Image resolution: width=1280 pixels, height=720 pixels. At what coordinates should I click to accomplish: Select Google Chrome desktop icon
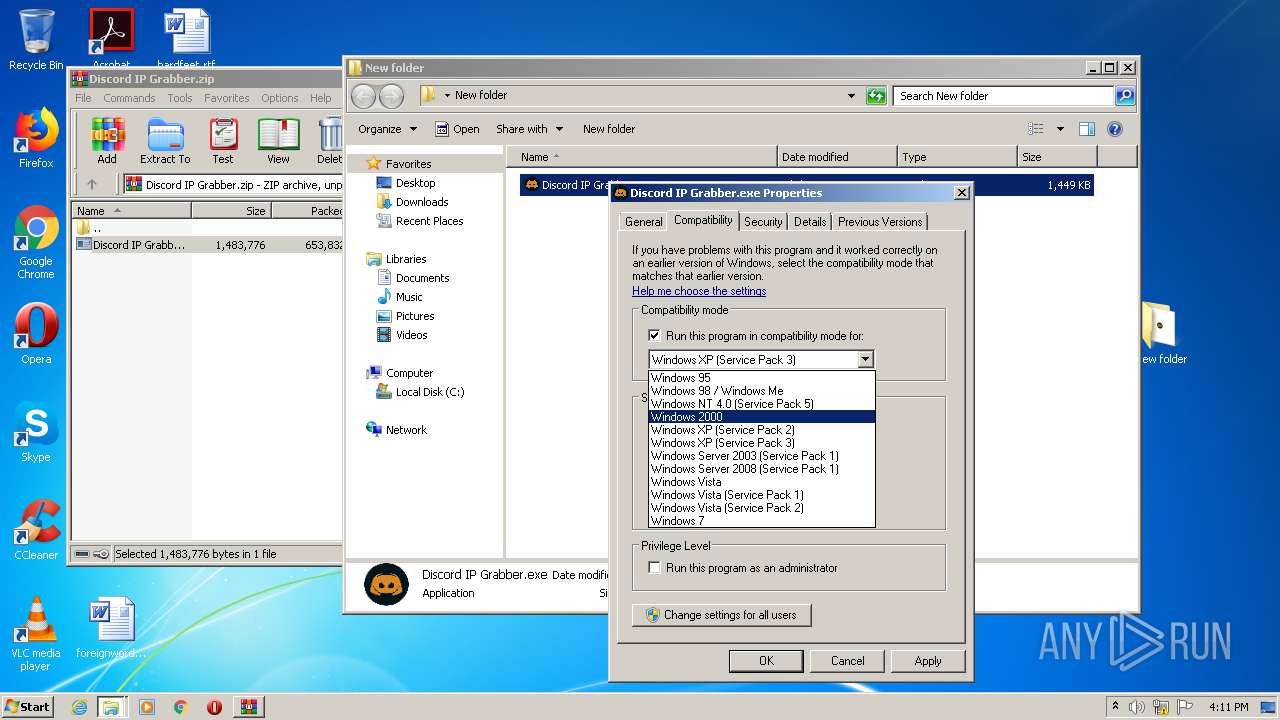tap(36, 243)
